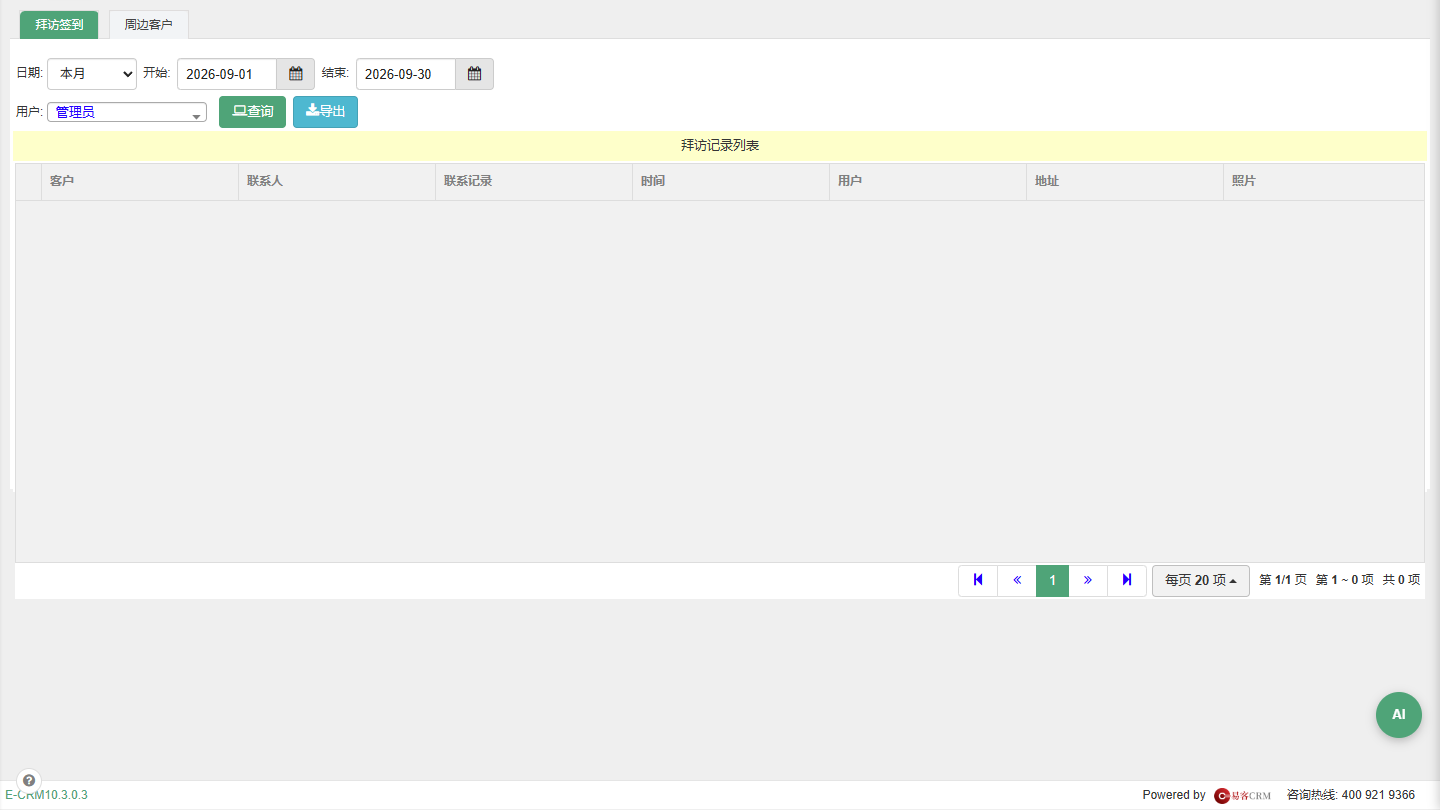
Task: Click the 联系记录 column header
Action: pos(534,182)
